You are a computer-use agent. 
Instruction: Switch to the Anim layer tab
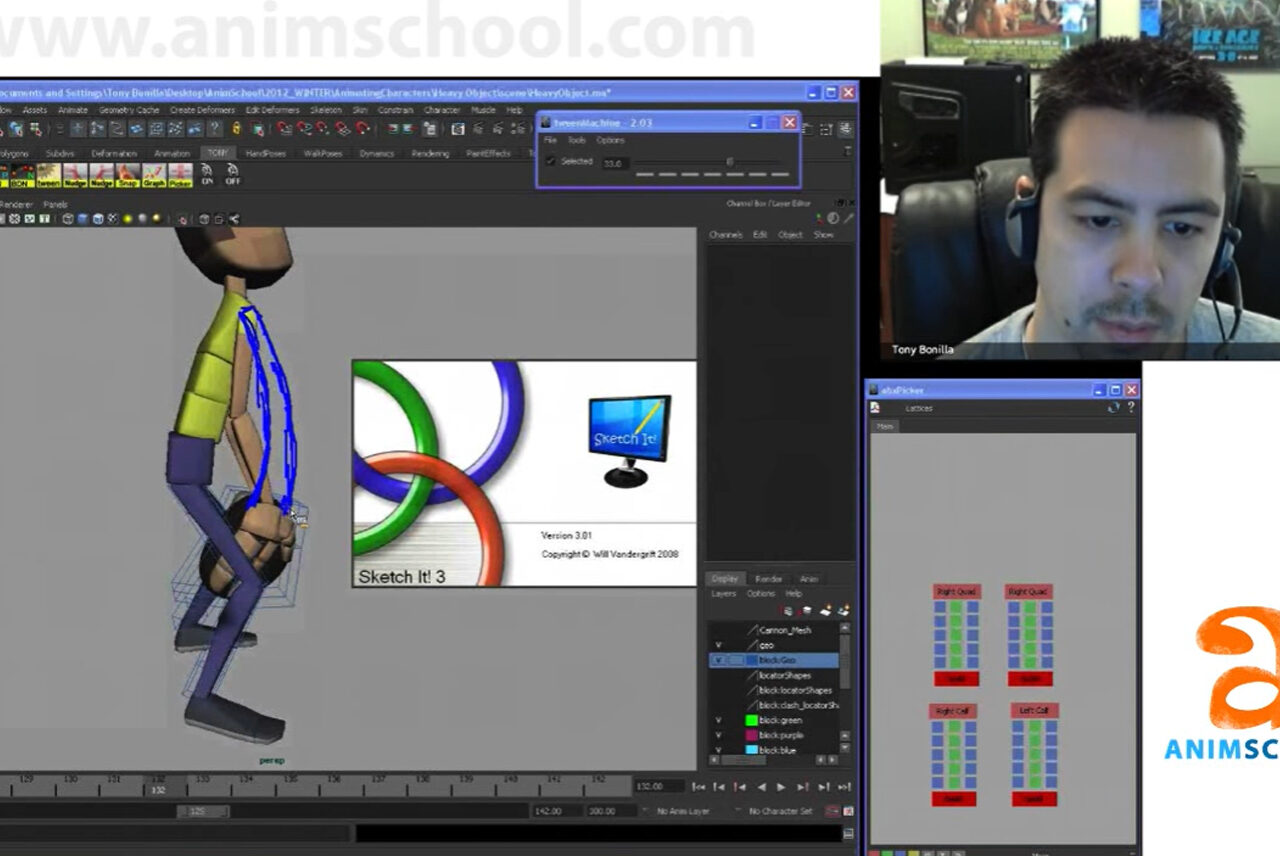[x=809, y=579]
